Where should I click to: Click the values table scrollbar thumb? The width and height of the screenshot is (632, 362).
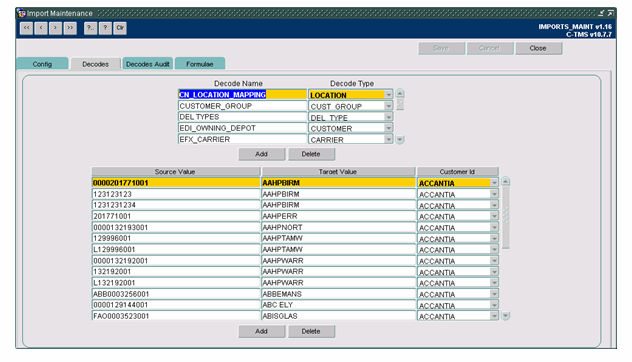pyautogui.click(x=505, y=218)
